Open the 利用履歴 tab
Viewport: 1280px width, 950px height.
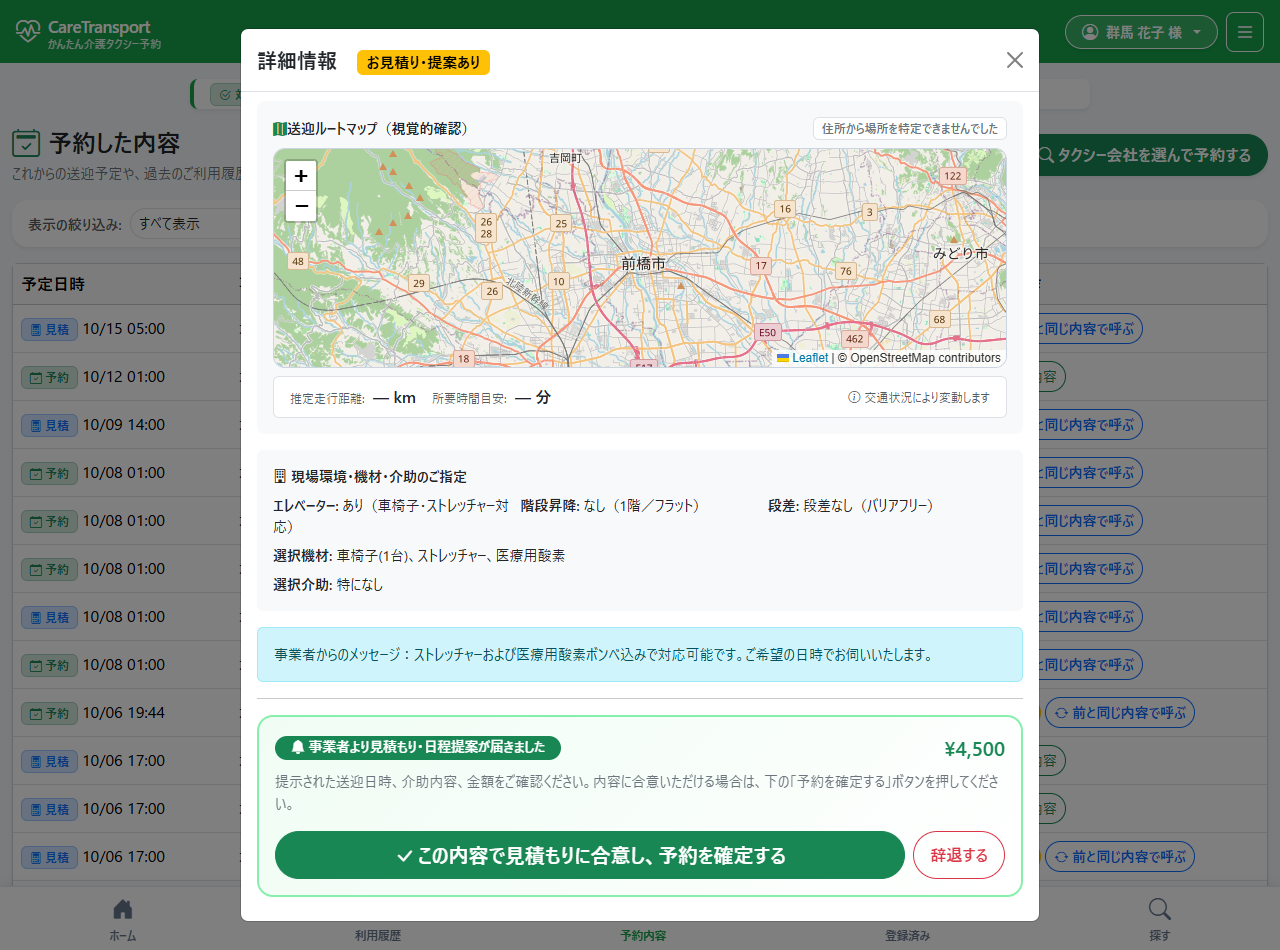tap(378, 935)
